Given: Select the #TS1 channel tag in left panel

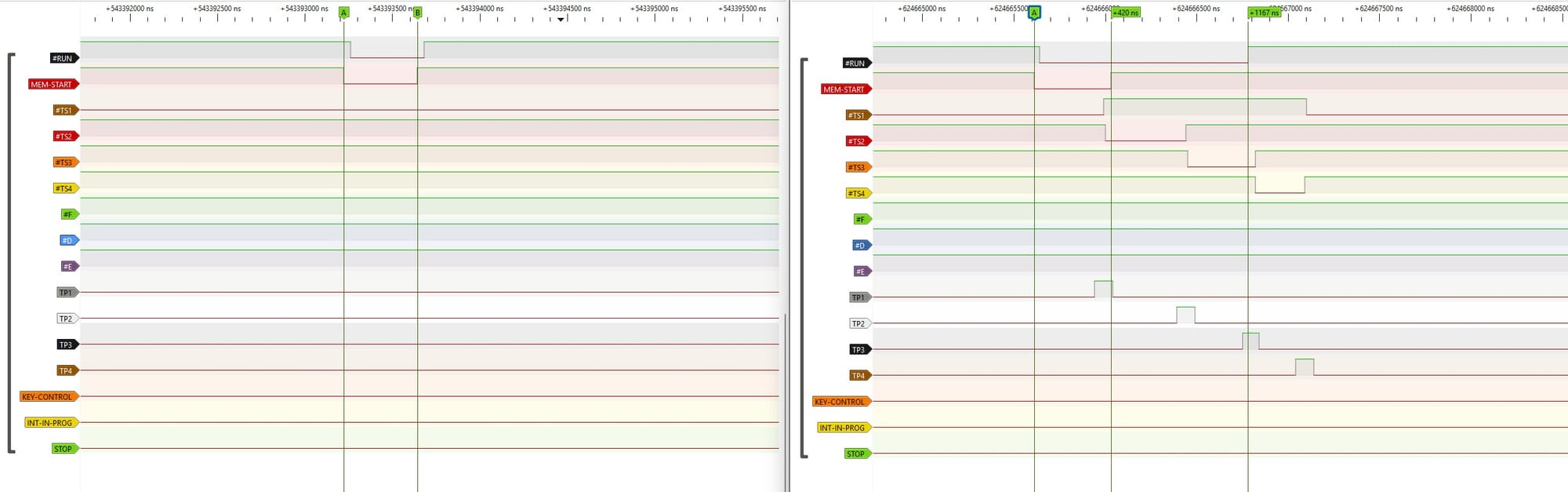Looking at the screenshot, I should 65,111.
